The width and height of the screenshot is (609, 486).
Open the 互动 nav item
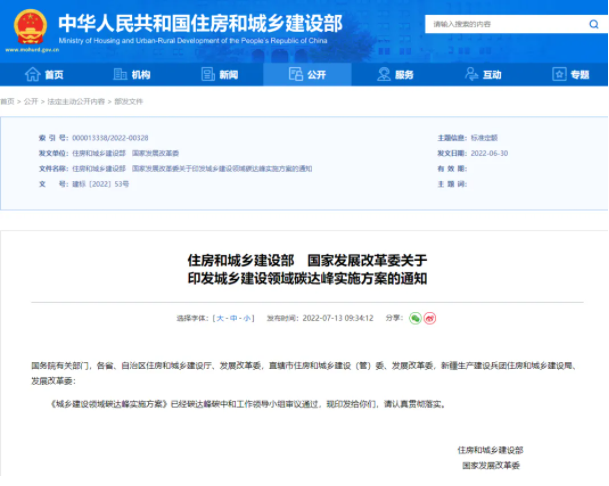tap(483, 74)
